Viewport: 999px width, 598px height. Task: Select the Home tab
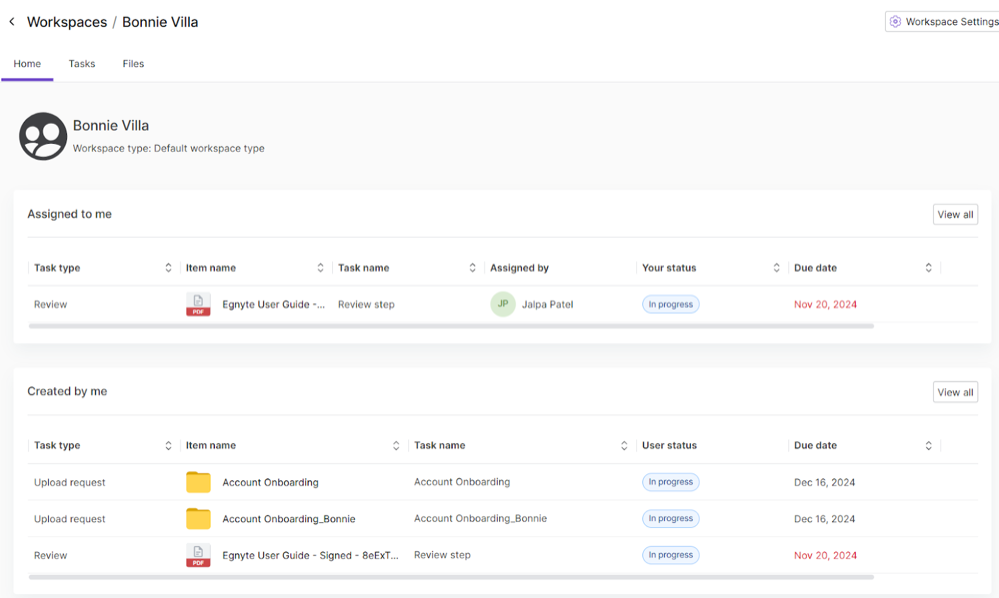[x=27, y=63]
